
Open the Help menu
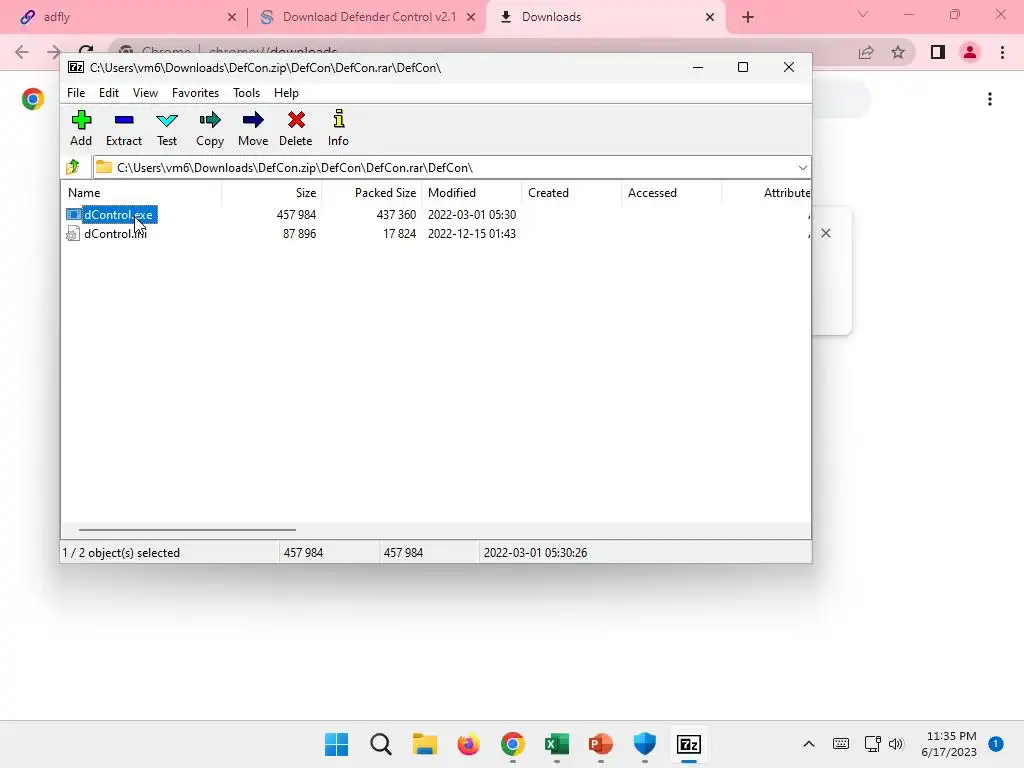[286, 93]
